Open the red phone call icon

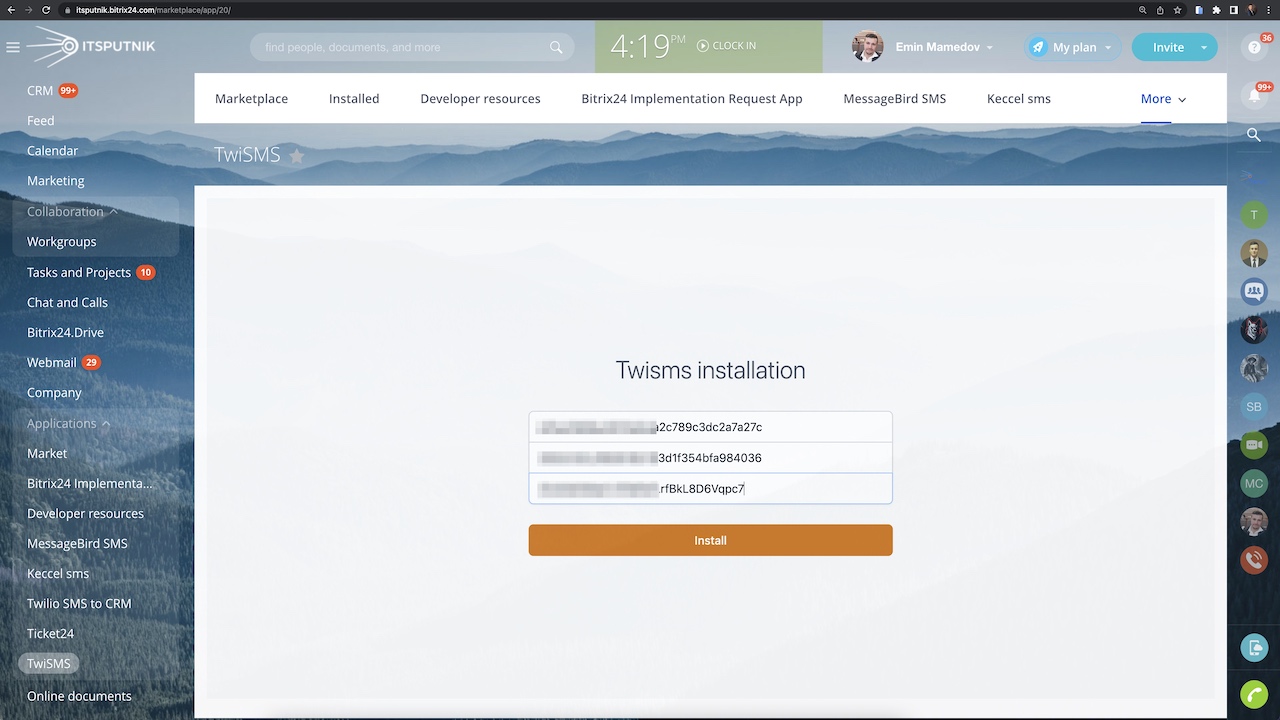[x=1254, y=560]
